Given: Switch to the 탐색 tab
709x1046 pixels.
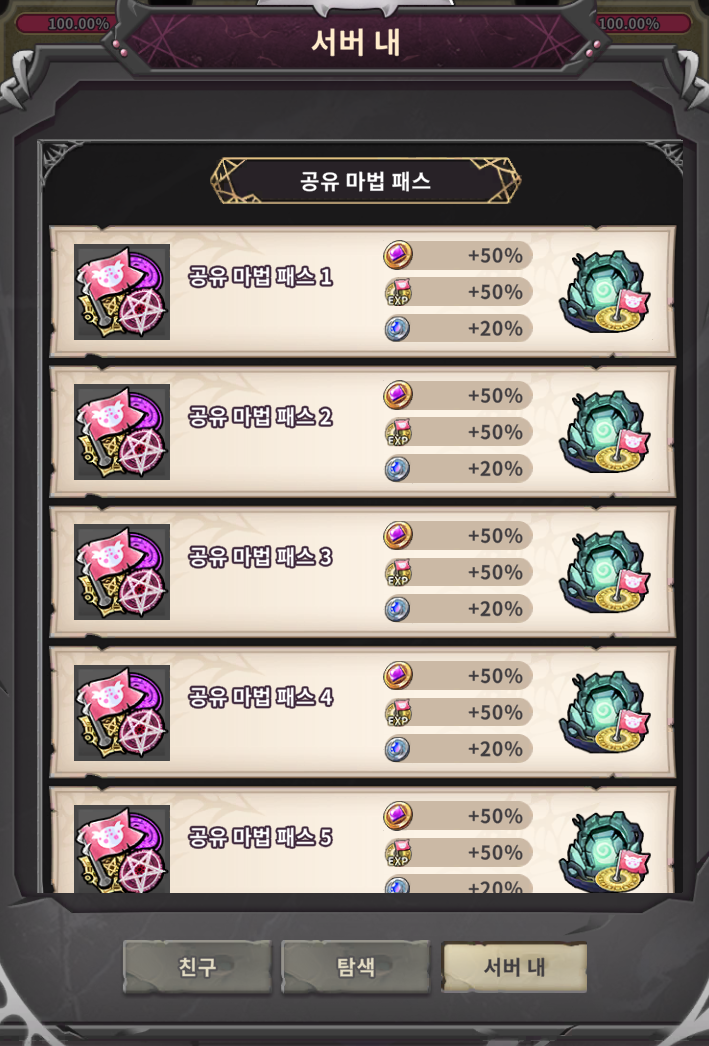Looking at the screenshot, I should [x=356, y=967].
